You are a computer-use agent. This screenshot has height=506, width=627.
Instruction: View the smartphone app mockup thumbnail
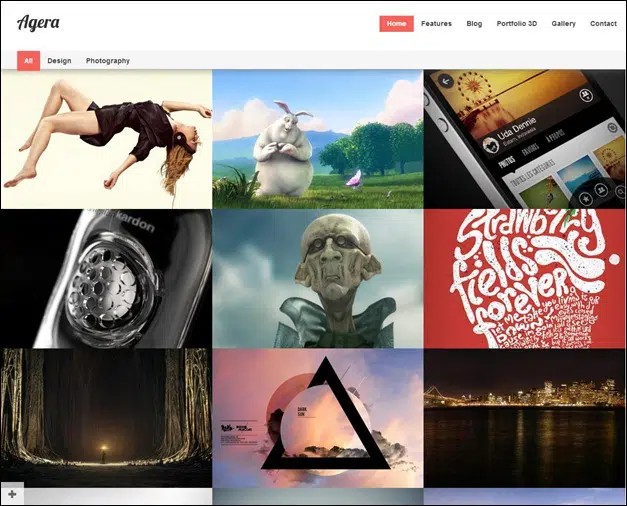point(525,139)
